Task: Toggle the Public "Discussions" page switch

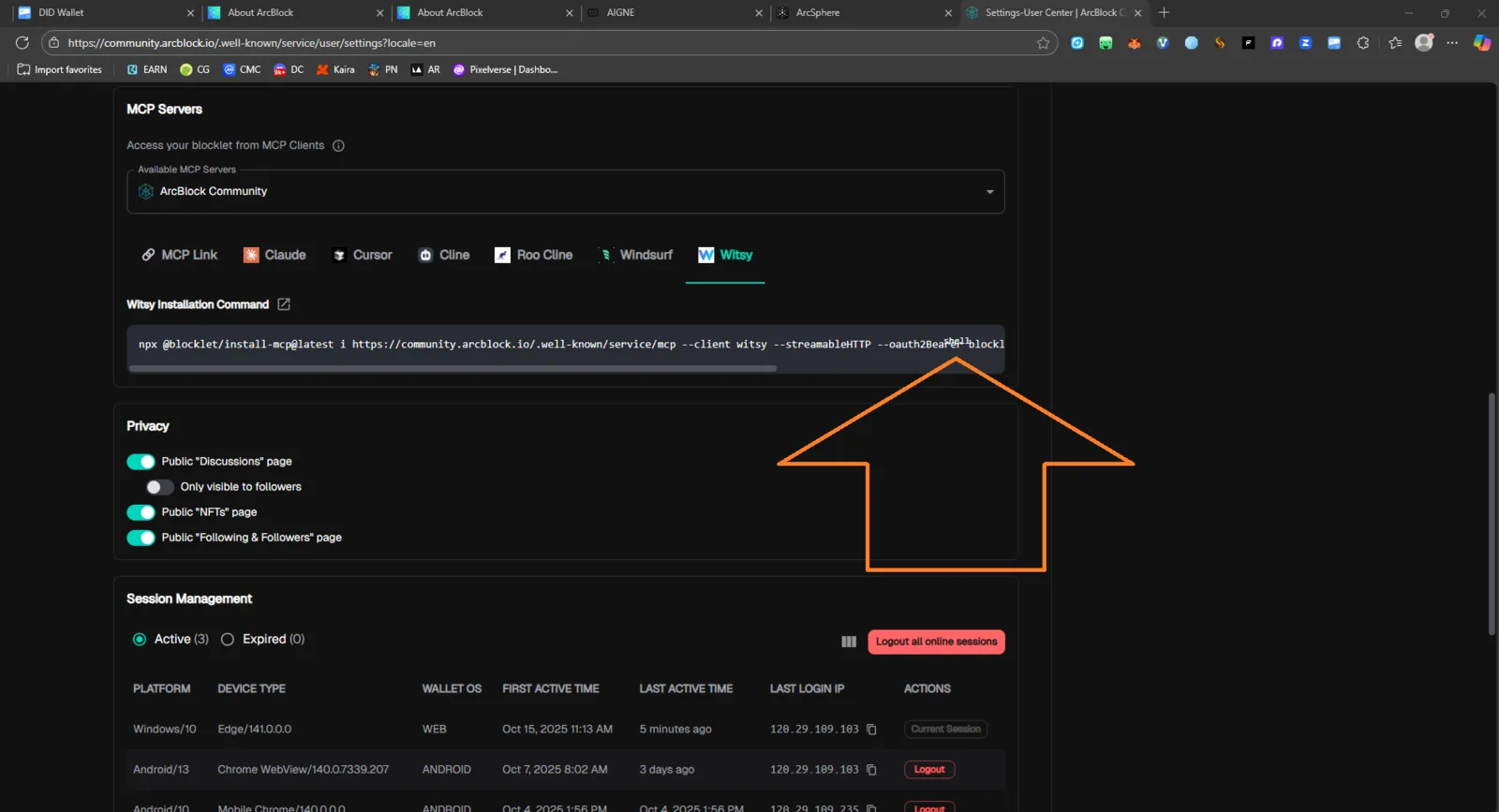Action: (x=141, y=462)
